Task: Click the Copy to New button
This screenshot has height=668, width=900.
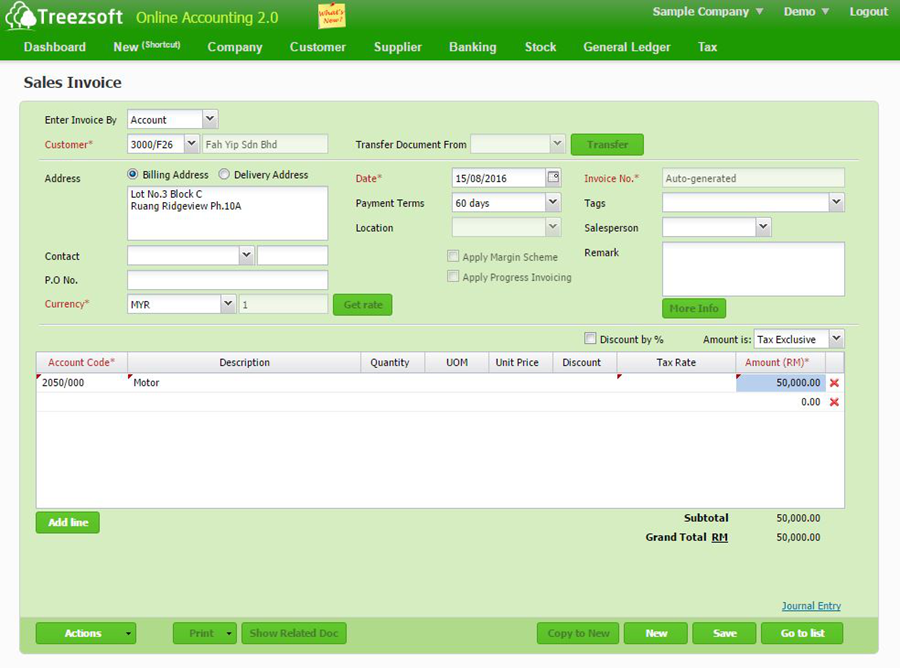Action: [578, 633]
